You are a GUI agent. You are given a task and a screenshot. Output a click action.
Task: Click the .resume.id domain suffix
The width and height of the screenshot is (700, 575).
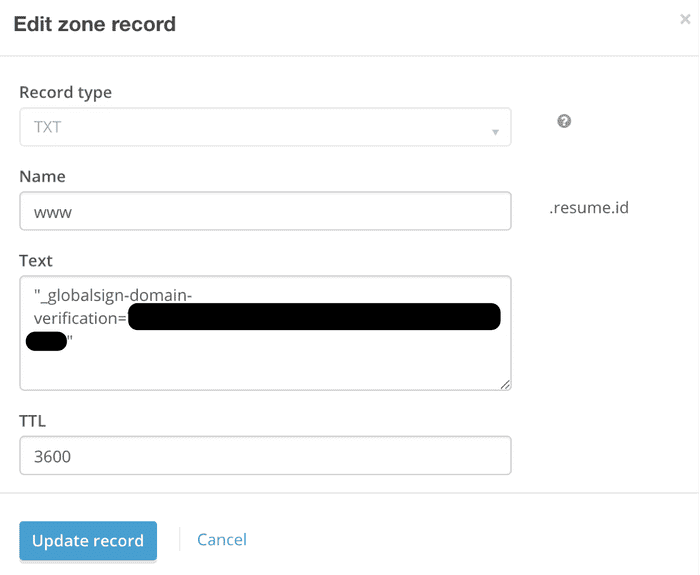click(x=589, y=210)
